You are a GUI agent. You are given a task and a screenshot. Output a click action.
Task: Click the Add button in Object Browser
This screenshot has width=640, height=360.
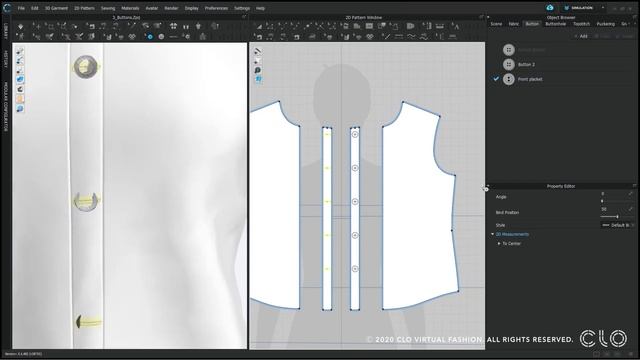[581, 36]
